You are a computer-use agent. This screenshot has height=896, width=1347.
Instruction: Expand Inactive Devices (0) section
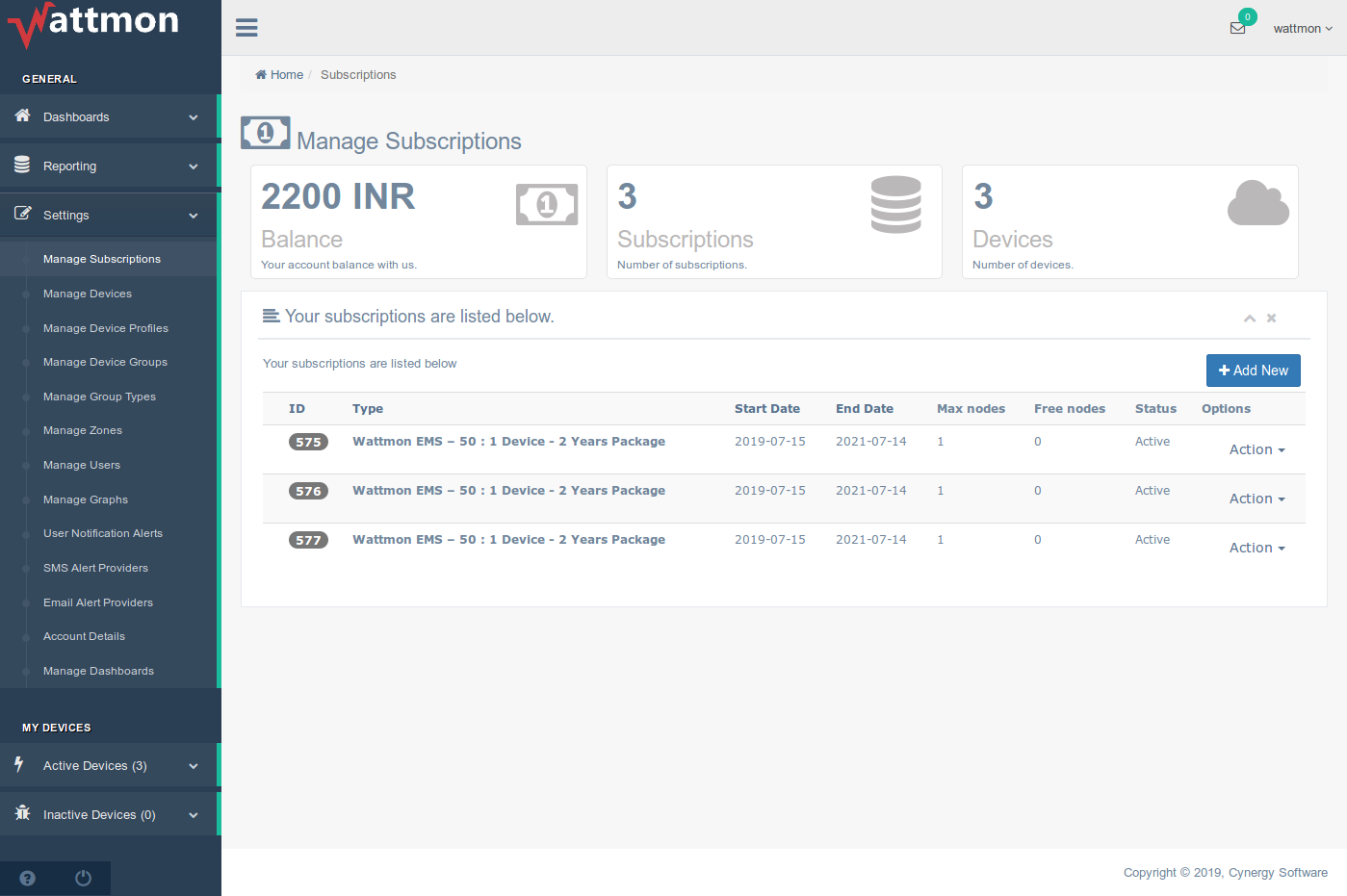click(109, 815)
